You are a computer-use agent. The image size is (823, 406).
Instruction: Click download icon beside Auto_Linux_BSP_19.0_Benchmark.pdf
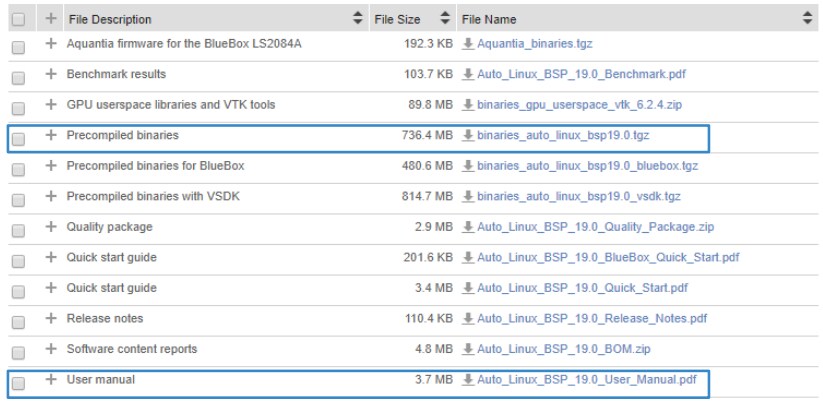click(467, 75)
